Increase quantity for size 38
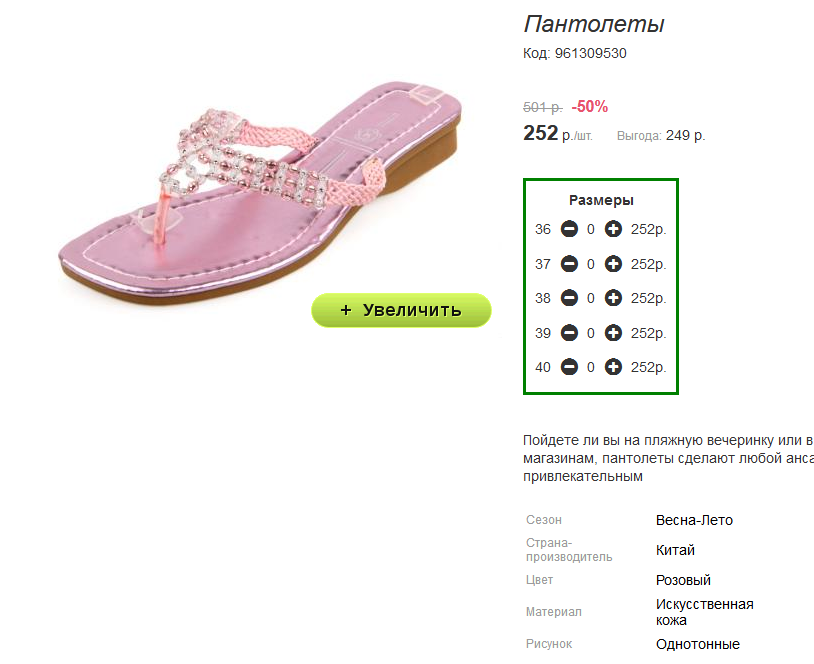 [614, 298]
